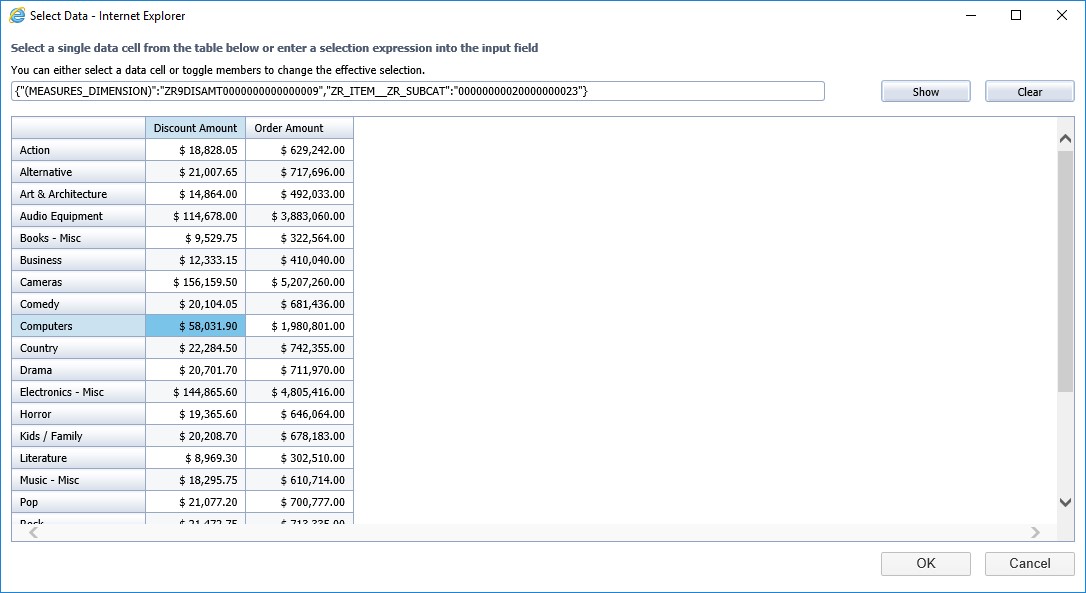Maximize the Select Data window
This screenshot has width=1086, height=593.
[1016, 16]
